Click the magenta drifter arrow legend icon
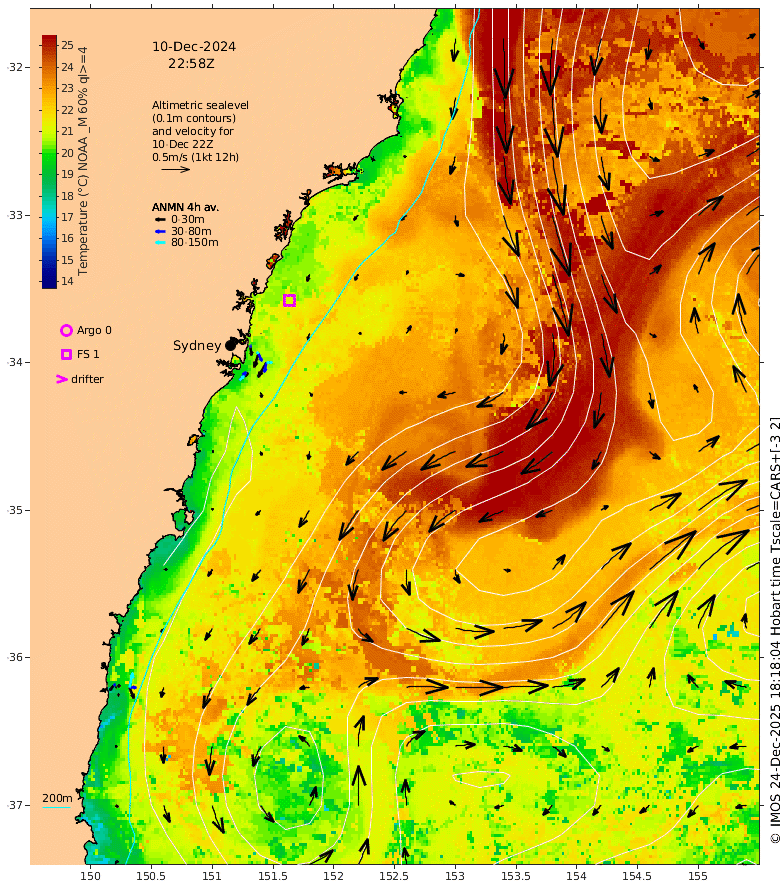 62,379
